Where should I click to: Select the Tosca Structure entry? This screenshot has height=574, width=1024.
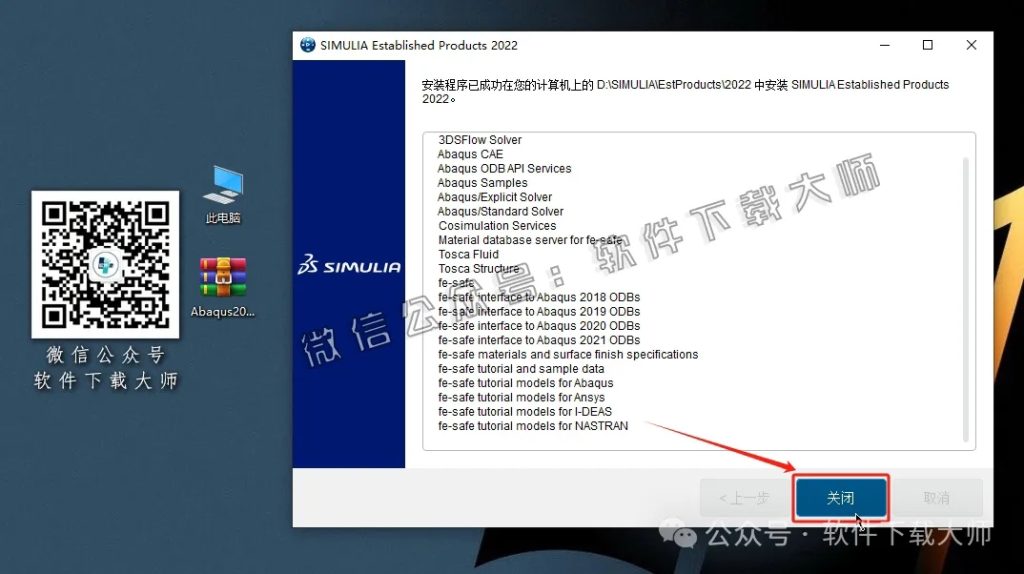pos(479,269)
